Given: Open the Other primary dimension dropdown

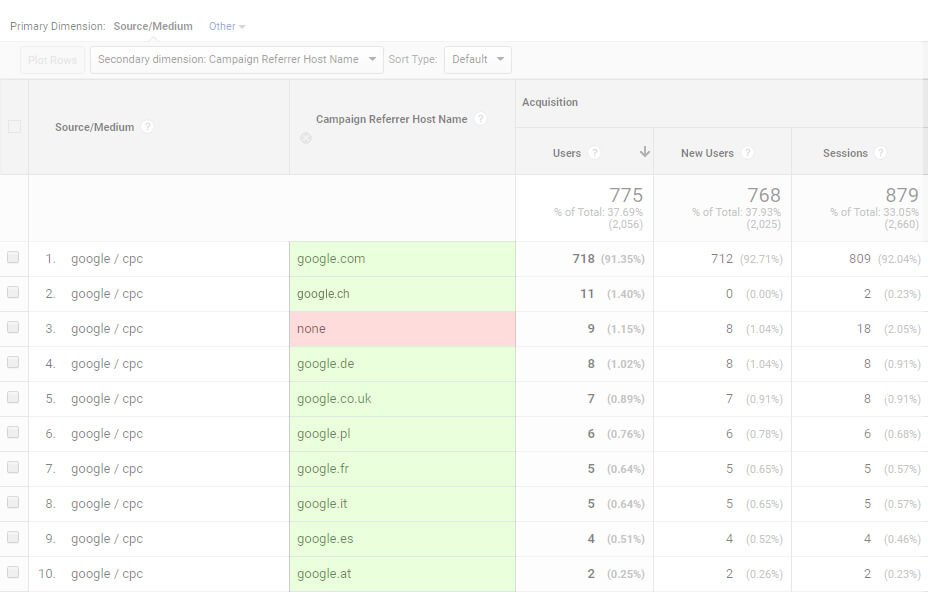Looking at the screenshot, I should (227, 26).
